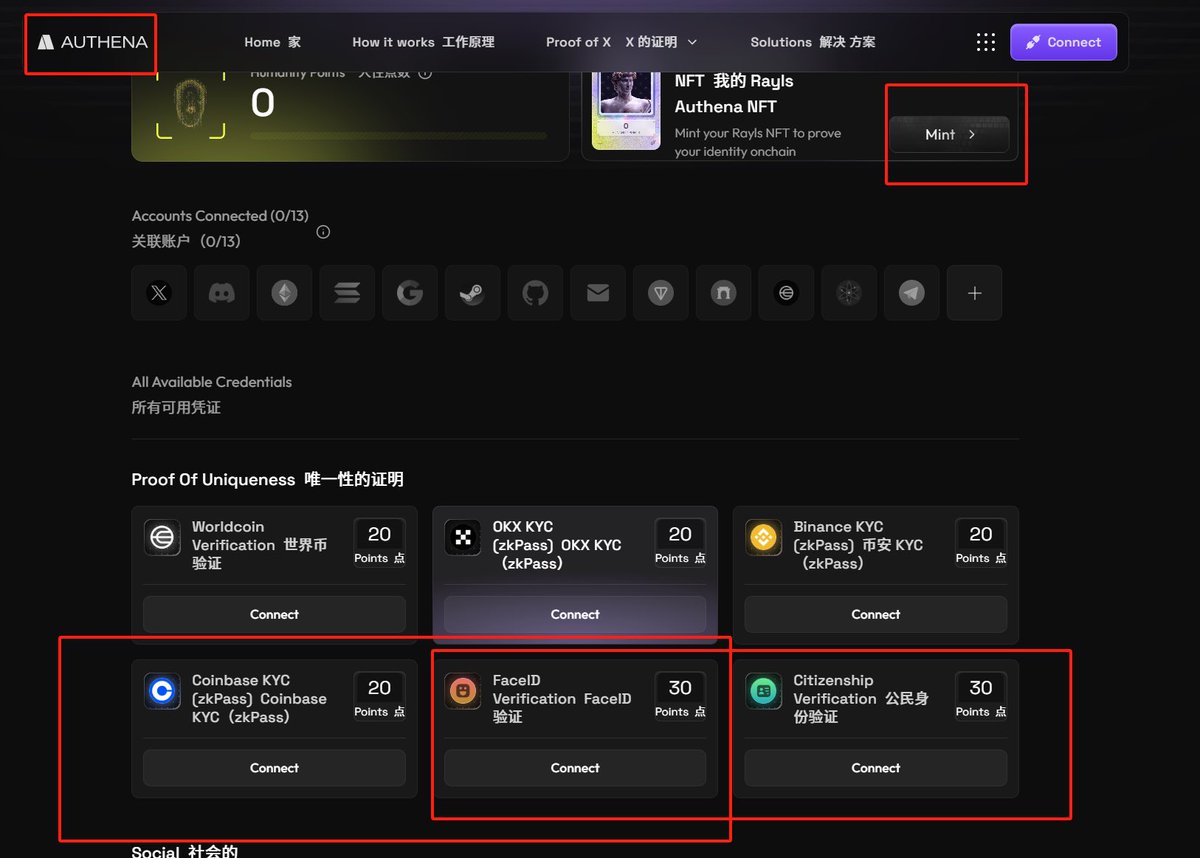This screenshot has width=1200, height=858.
Task: Connect the Solana wallet icon
Action: [347, 293]
